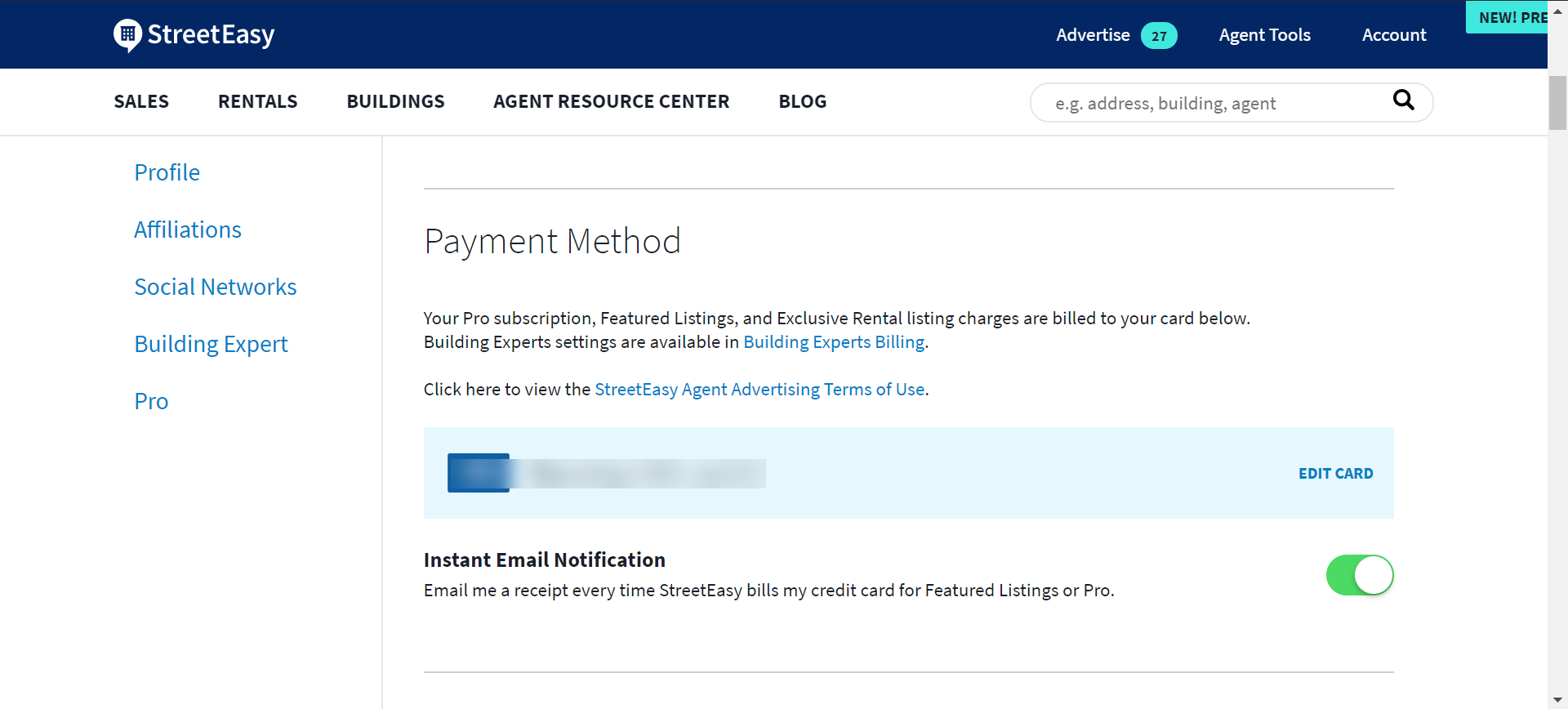Image resolution: width=1568 pixels, height=709 pixels.
Task: Toggle Instant Email Notification switch
Action: pyautogui.click(x=1360, y=575)
